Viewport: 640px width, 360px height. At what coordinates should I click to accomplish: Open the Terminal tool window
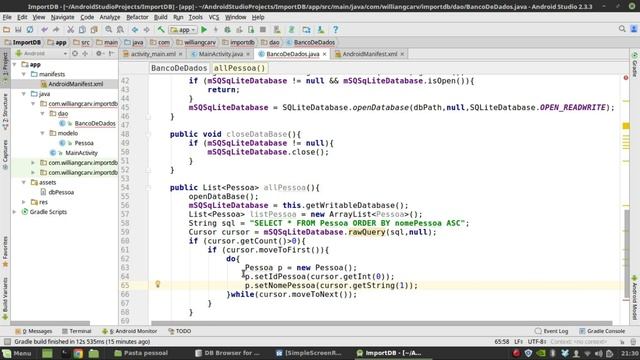[76, 331]
